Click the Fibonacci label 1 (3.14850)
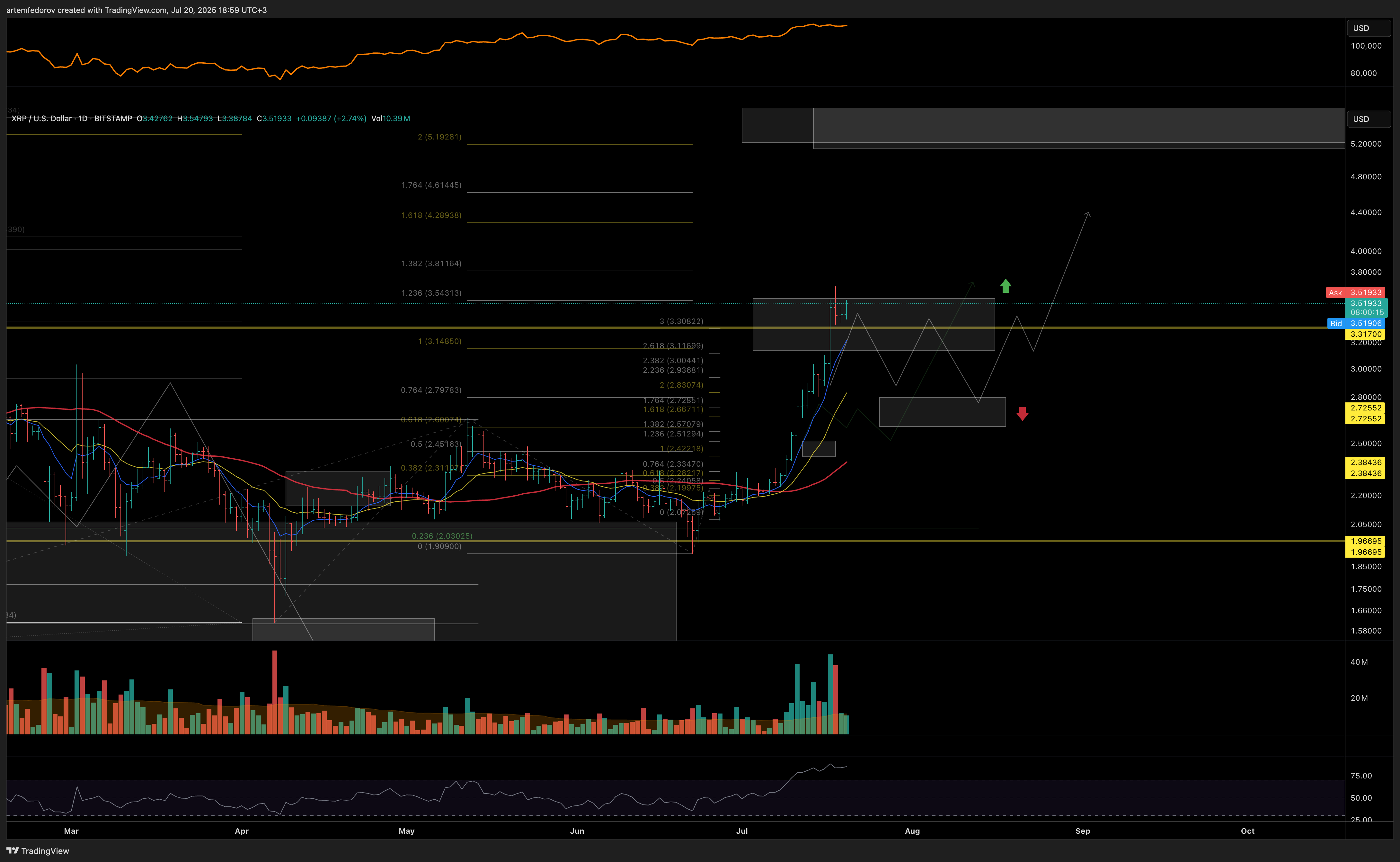Image resolution: width=1400 pixels, height=862 pixels. (x=439, y=342)
